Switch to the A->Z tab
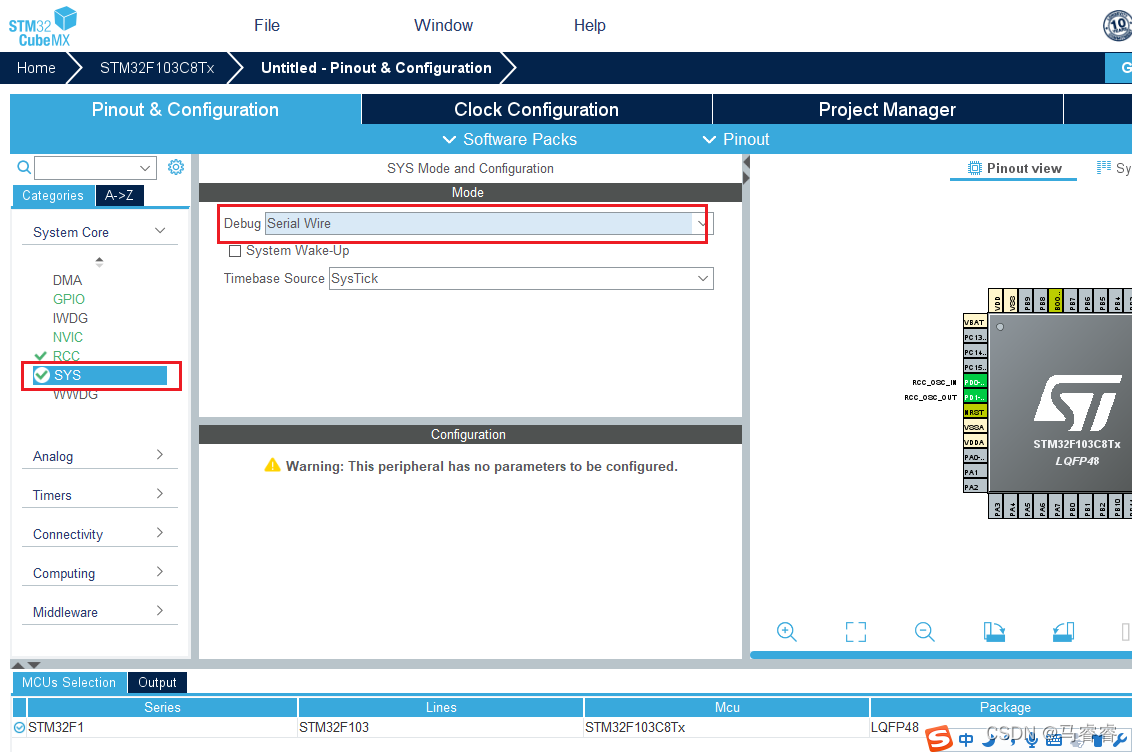 coord(119,196)
